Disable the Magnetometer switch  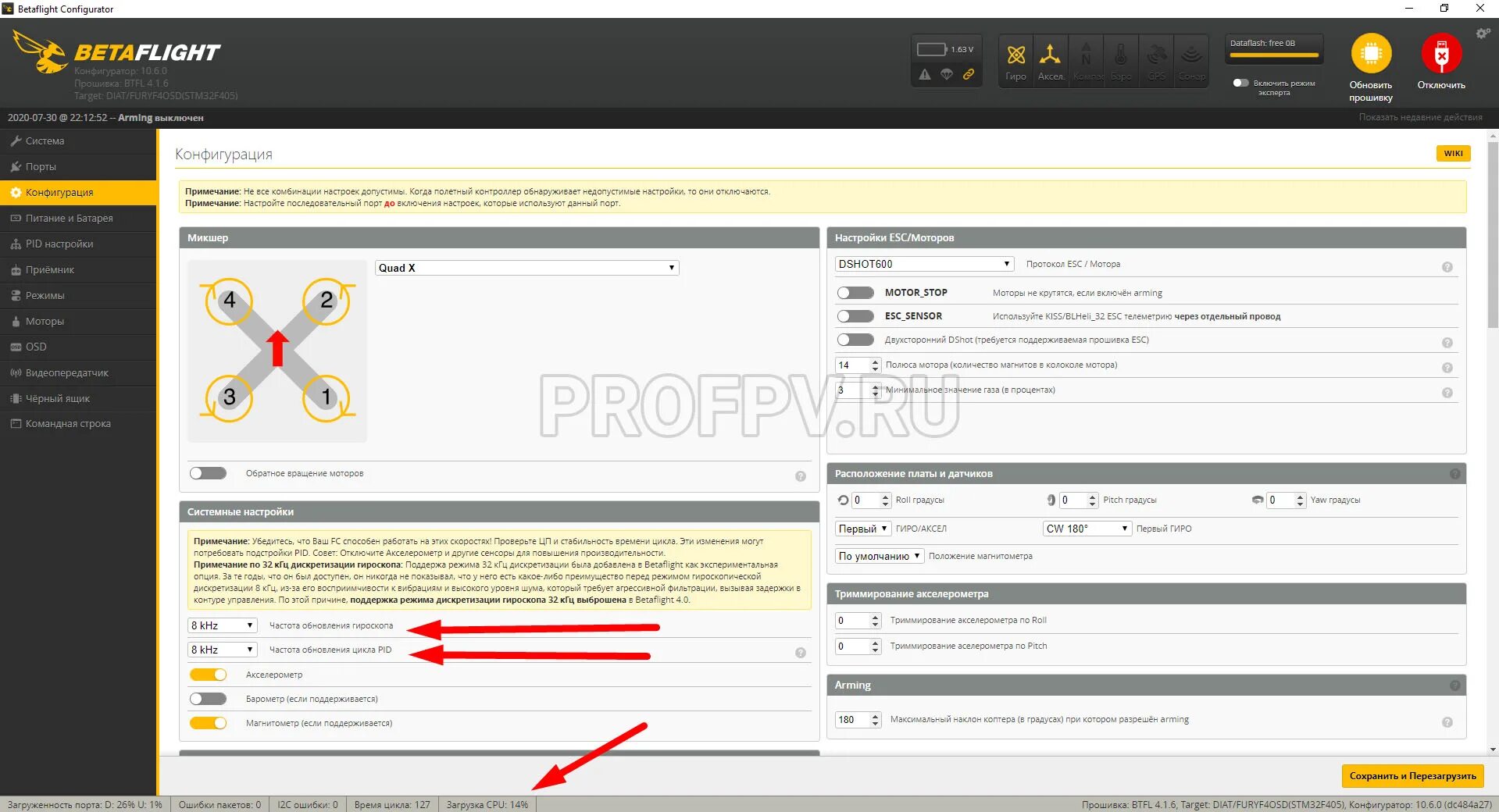[x=208, y=723]
